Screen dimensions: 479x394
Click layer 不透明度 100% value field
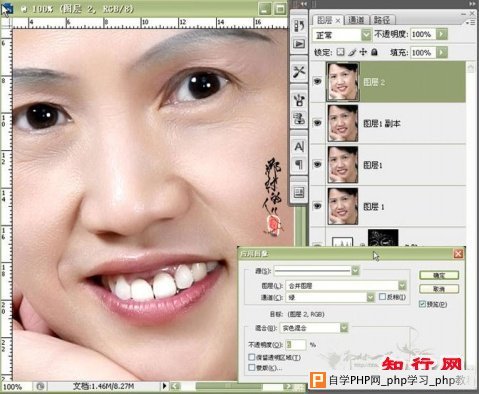click(423, 34)
